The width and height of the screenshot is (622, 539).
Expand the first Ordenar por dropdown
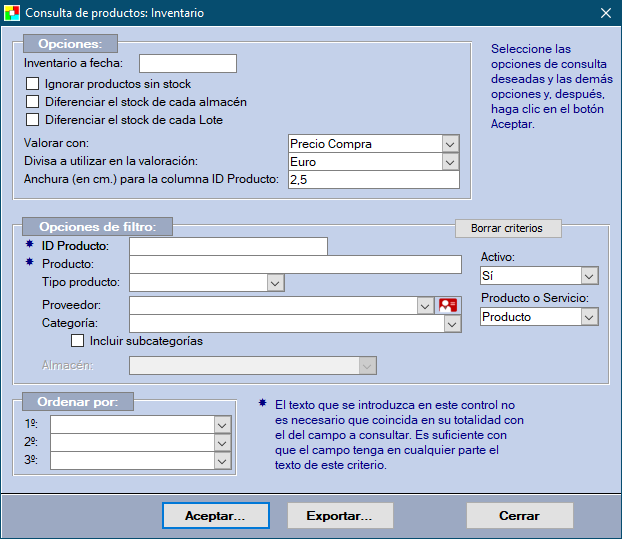coord(222,424)
